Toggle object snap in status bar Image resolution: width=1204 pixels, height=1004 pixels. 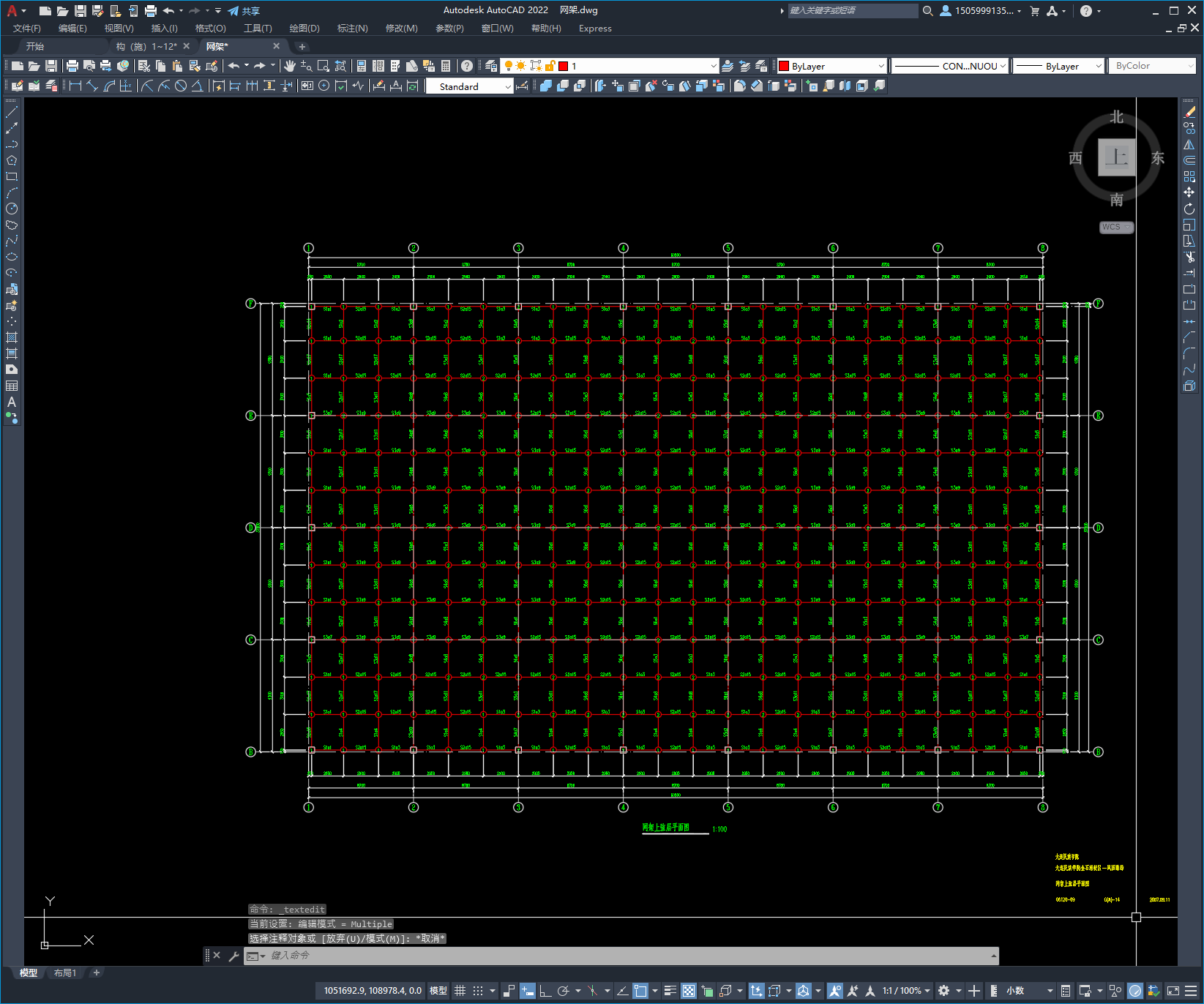pos(640,991)
